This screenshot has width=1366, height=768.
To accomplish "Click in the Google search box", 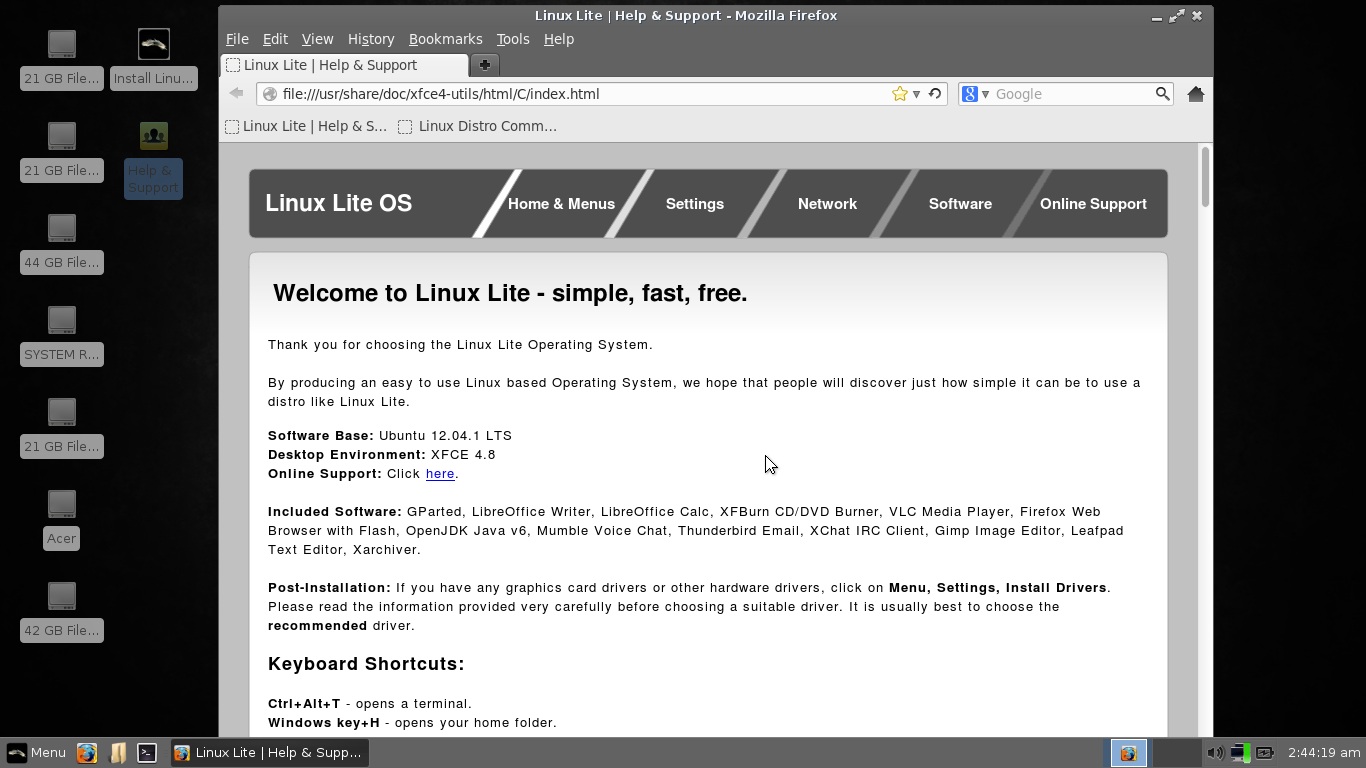I will 1072,94.
